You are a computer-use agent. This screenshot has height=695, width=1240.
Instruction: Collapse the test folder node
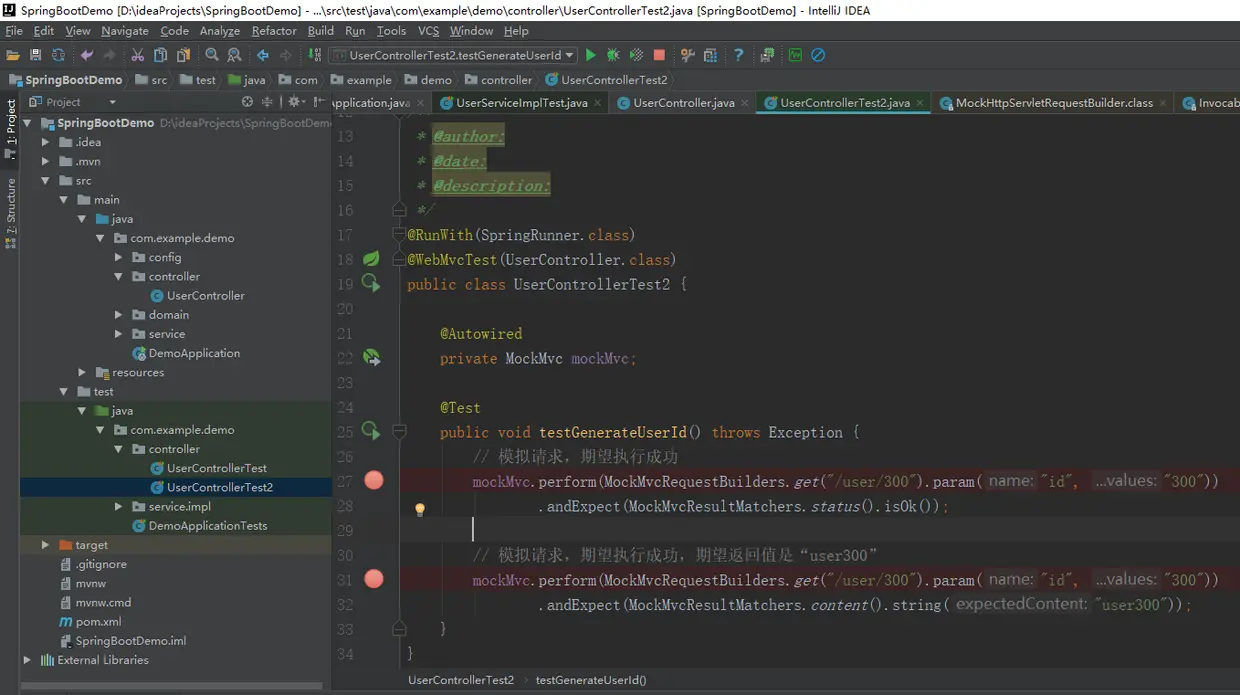coord(64,392)
